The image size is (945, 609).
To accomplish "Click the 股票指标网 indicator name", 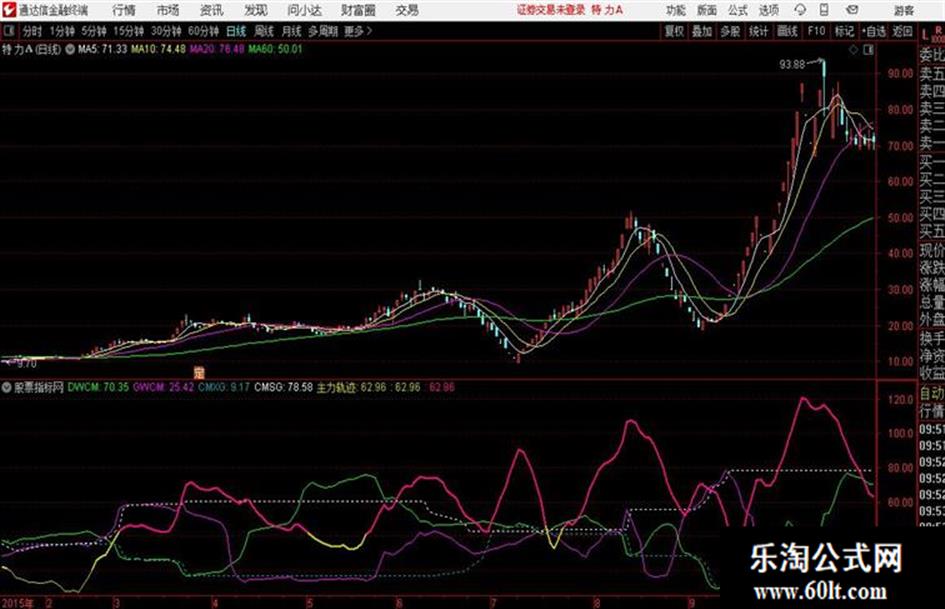I will point(39,387).
